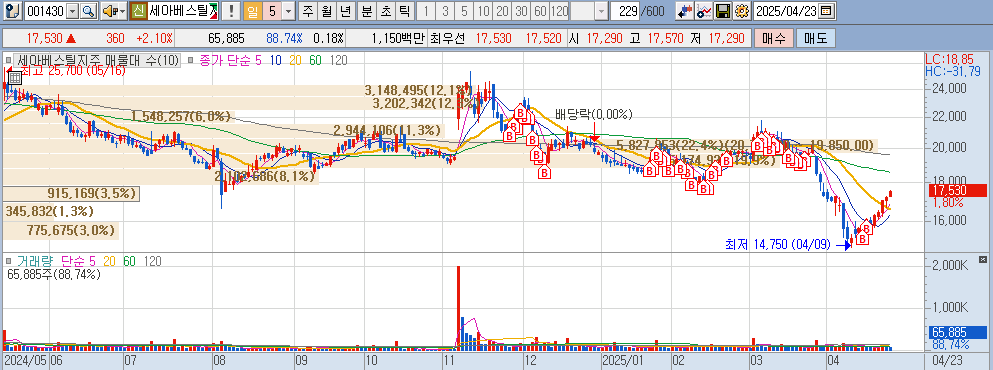
Task: Click the 345,832(1.3%) volume profile label
Action: [x=49, y=211]
